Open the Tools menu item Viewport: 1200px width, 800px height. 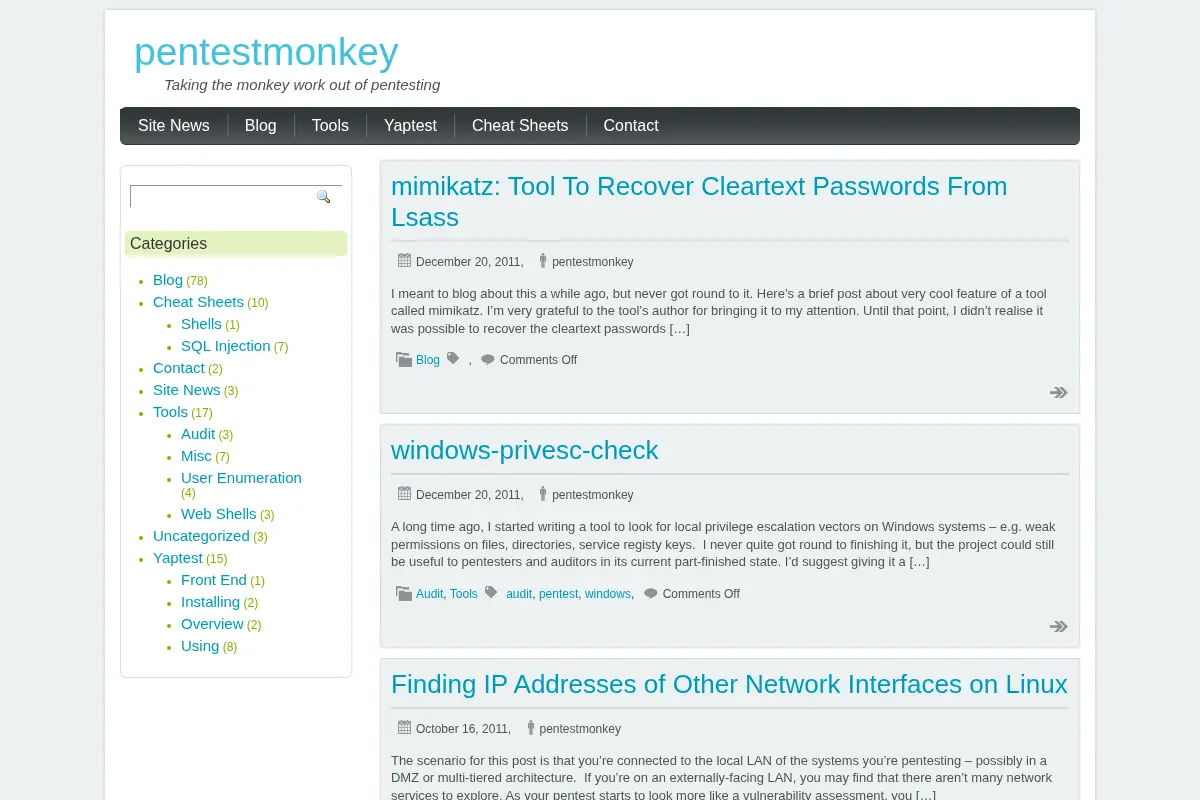point(330,126)
